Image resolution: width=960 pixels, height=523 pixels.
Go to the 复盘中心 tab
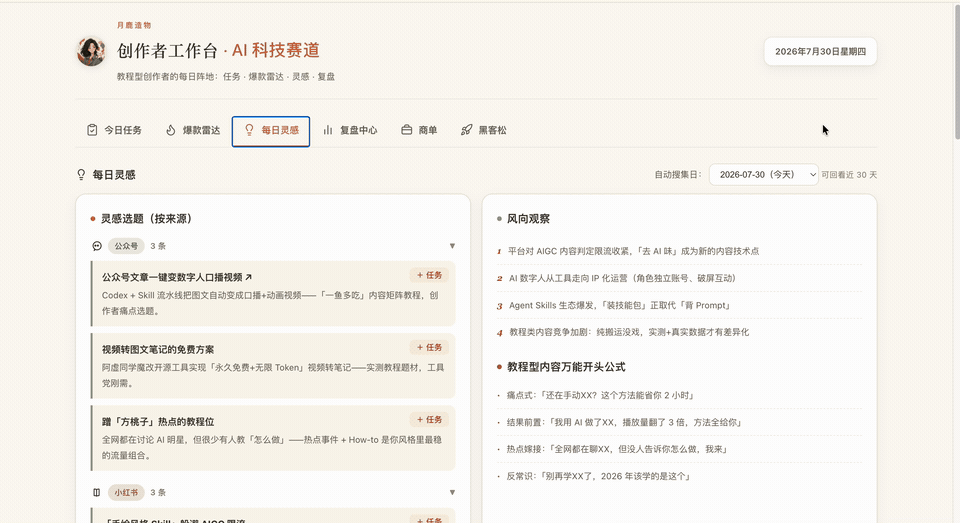[x=350, y=130]
